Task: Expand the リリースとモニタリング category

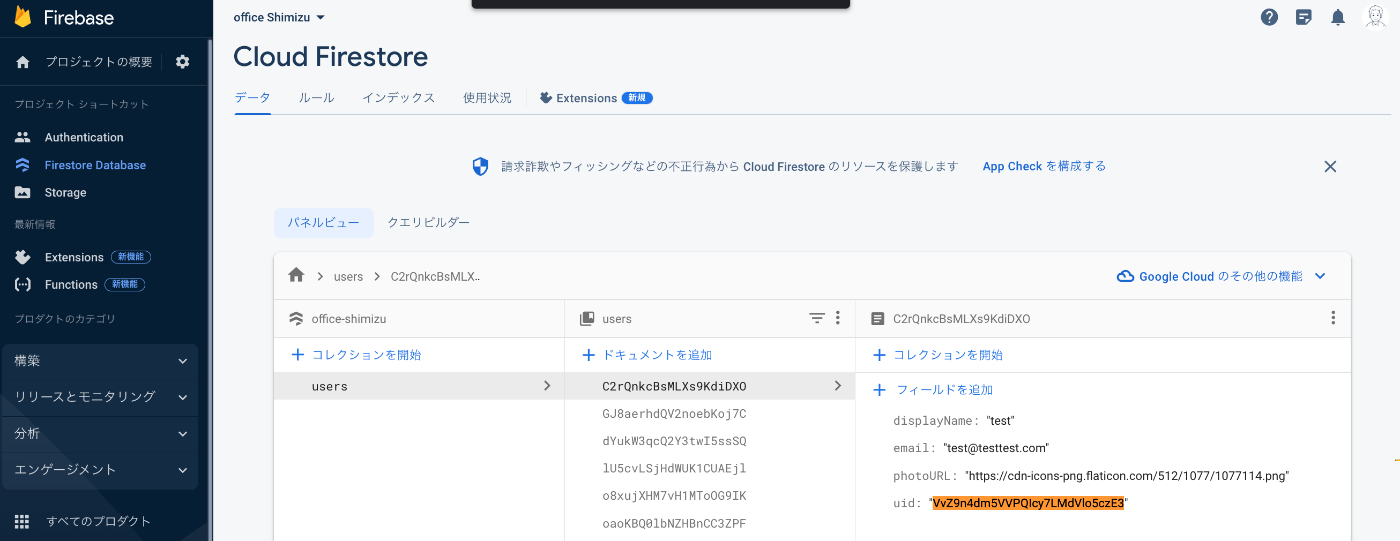Action: [100, 397]
